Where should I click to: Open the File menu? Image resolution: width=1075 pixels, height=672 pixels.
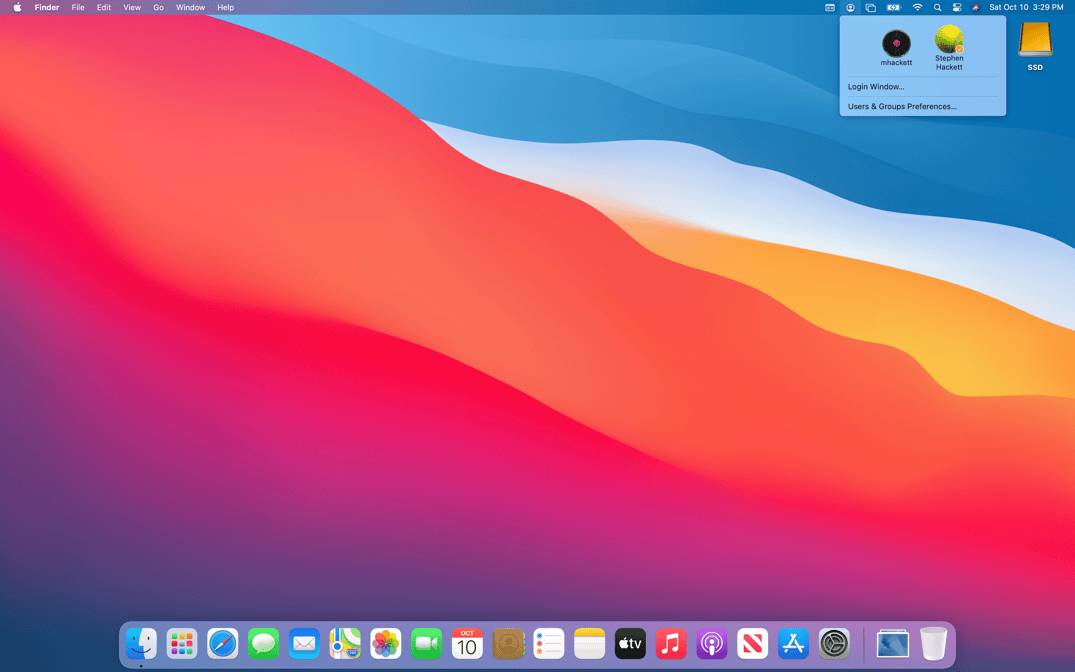(x=78, y=8)
